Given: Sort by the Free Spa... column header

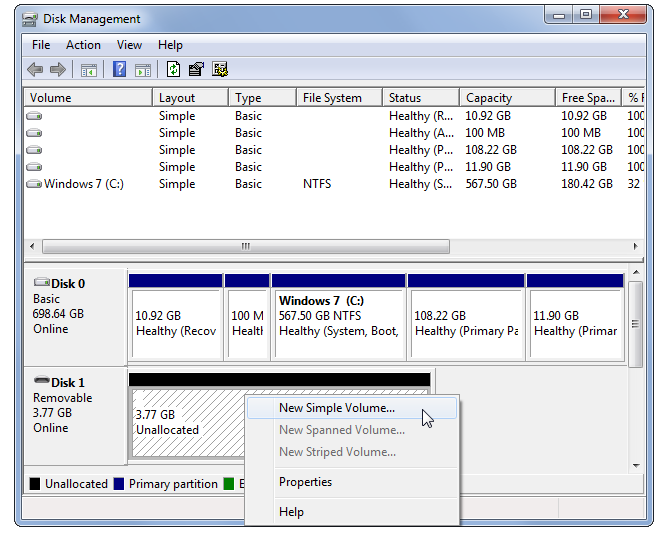Looking at the screenshot, I should coord(588,98).
